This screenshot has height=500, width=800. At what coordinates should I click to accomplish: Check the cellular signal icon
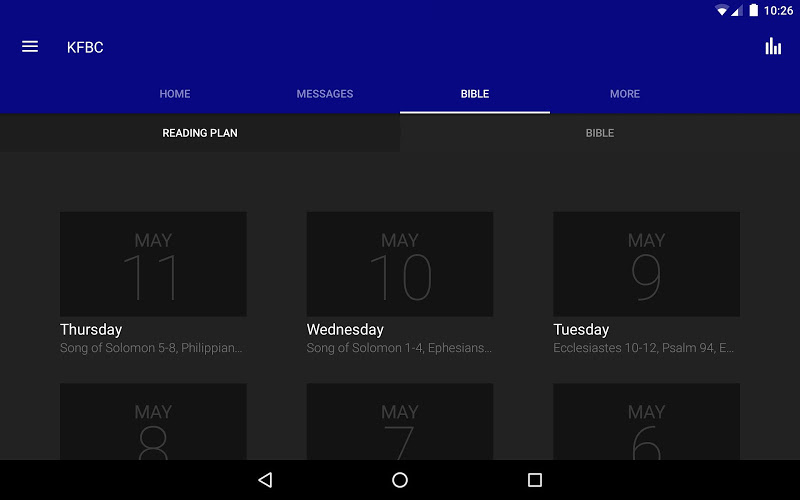pyautogui.click(x=737, y=10)
